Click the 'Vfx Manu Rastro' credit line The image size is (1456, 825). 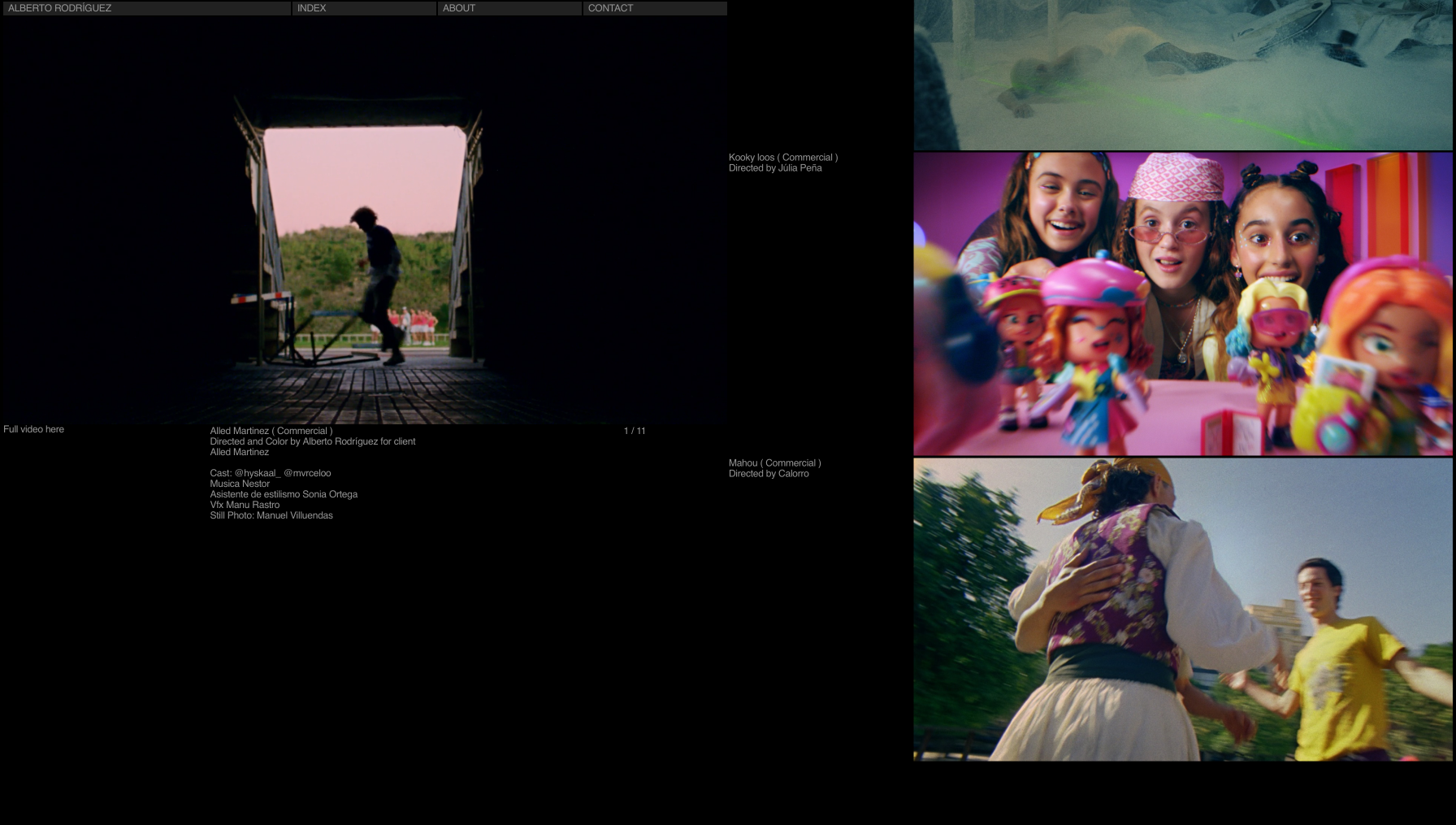pos(245,505)
